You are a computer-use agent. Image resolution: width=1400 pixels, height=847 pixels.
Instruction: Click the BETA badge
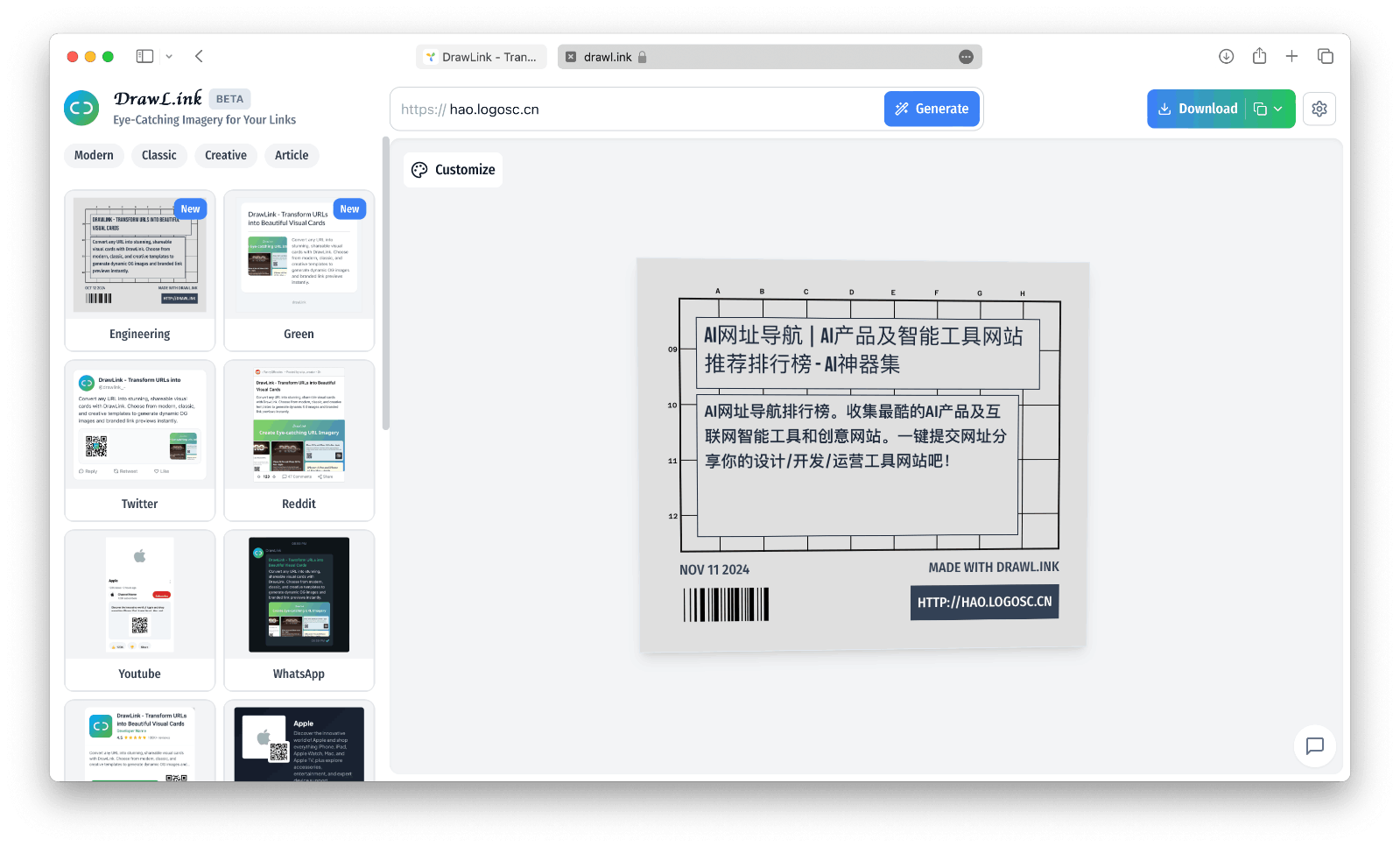click(x=230, y=99)
